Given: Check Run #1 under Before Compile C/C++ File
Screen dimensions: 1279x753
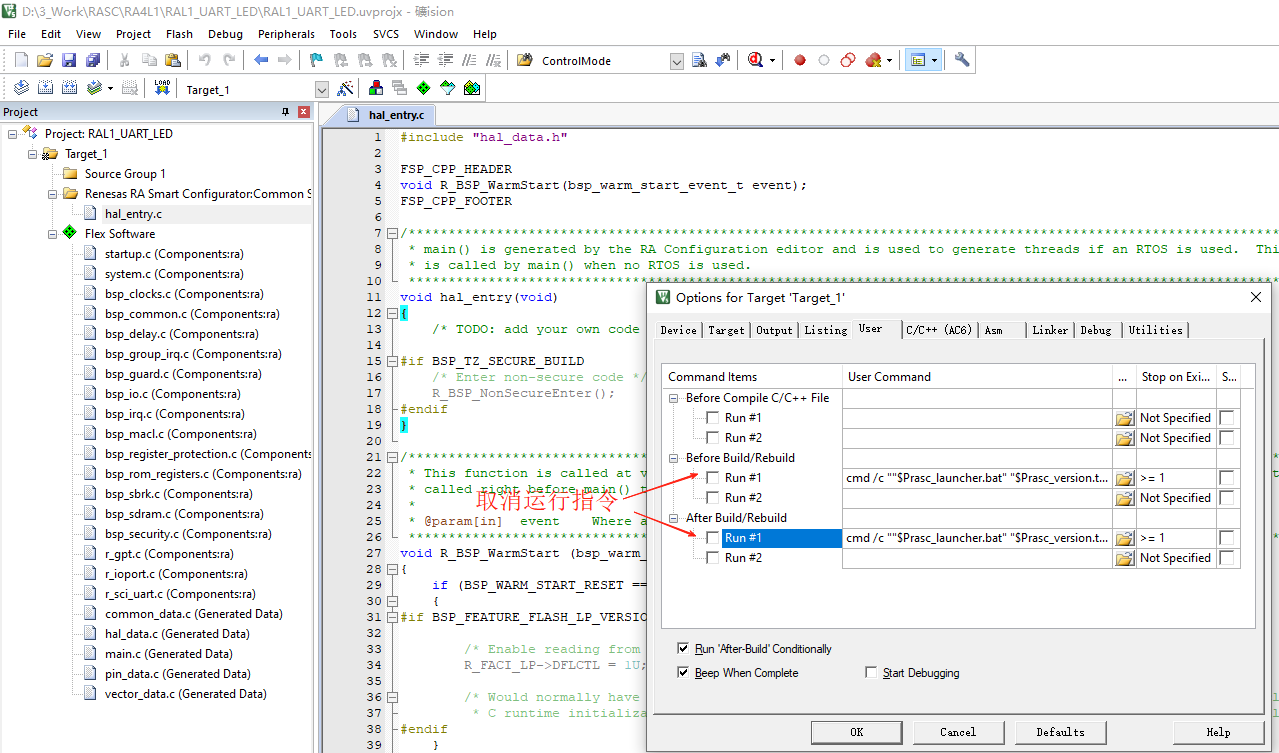Looking at the screenshot, I should (712, 418).
